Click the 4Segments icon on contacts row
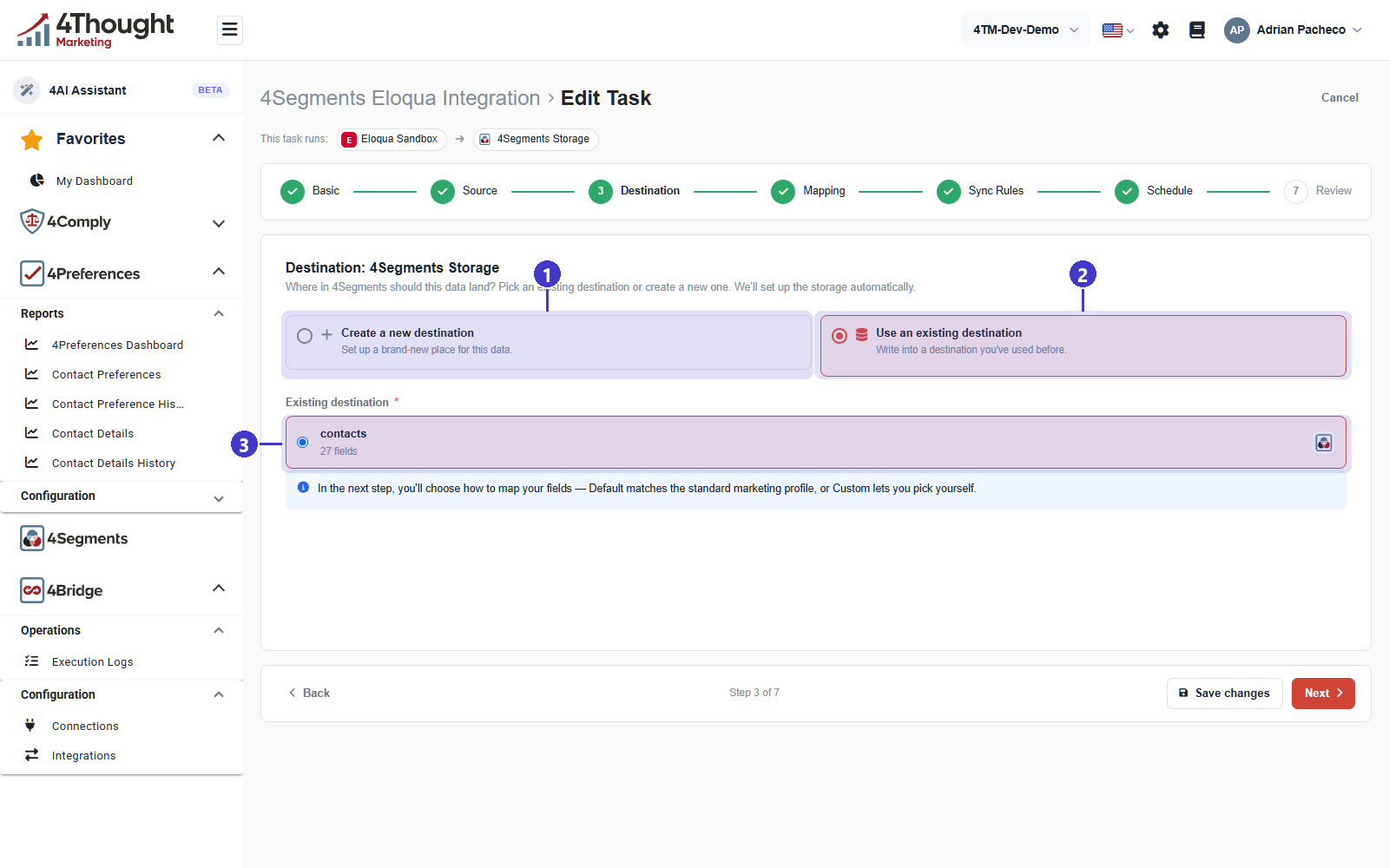This screenshot has width=1389, height=868. pyautogui.click(x=1324, y=443)
